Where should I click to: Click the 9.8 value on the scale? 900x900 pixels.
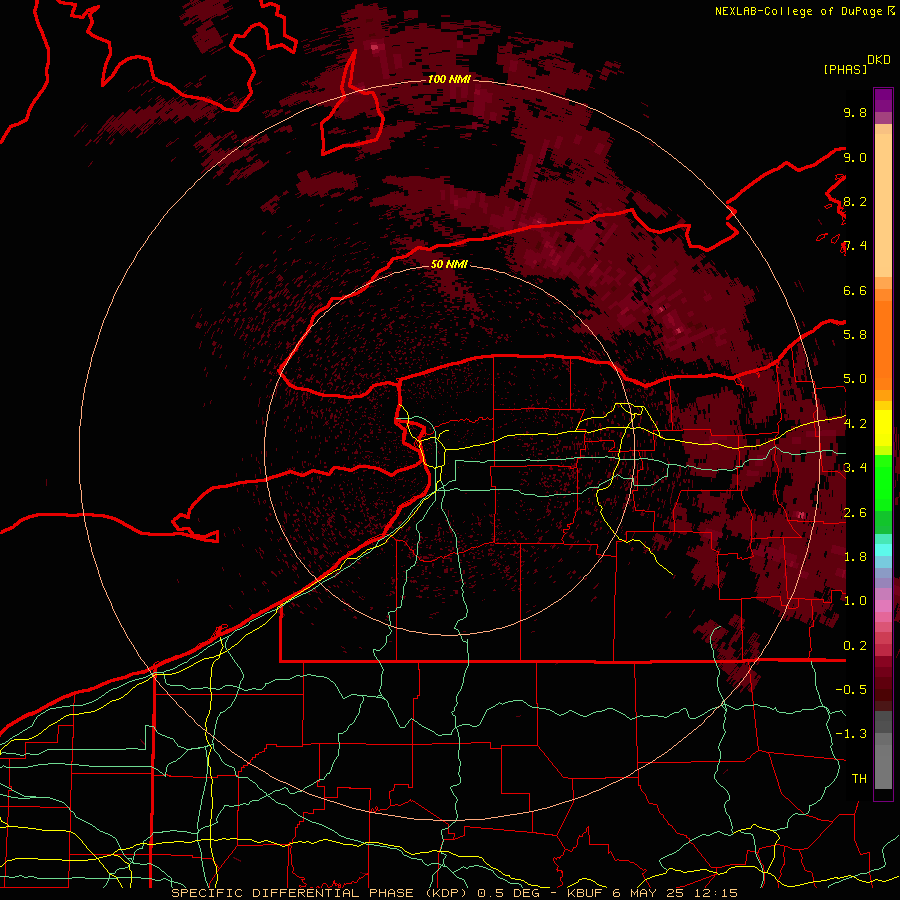(855, 113)
